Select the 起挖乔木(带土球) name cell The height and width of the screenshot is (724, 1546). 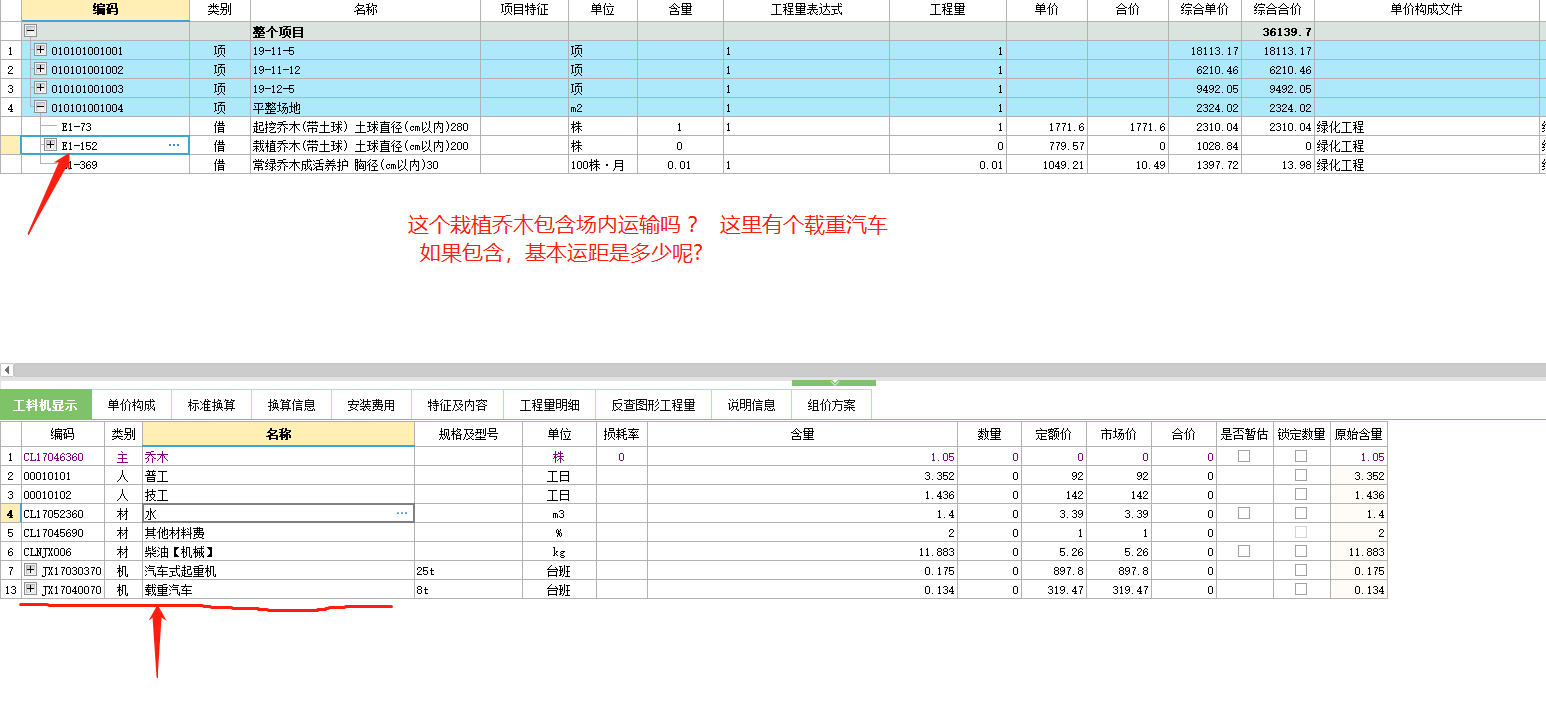pos(365,127)
